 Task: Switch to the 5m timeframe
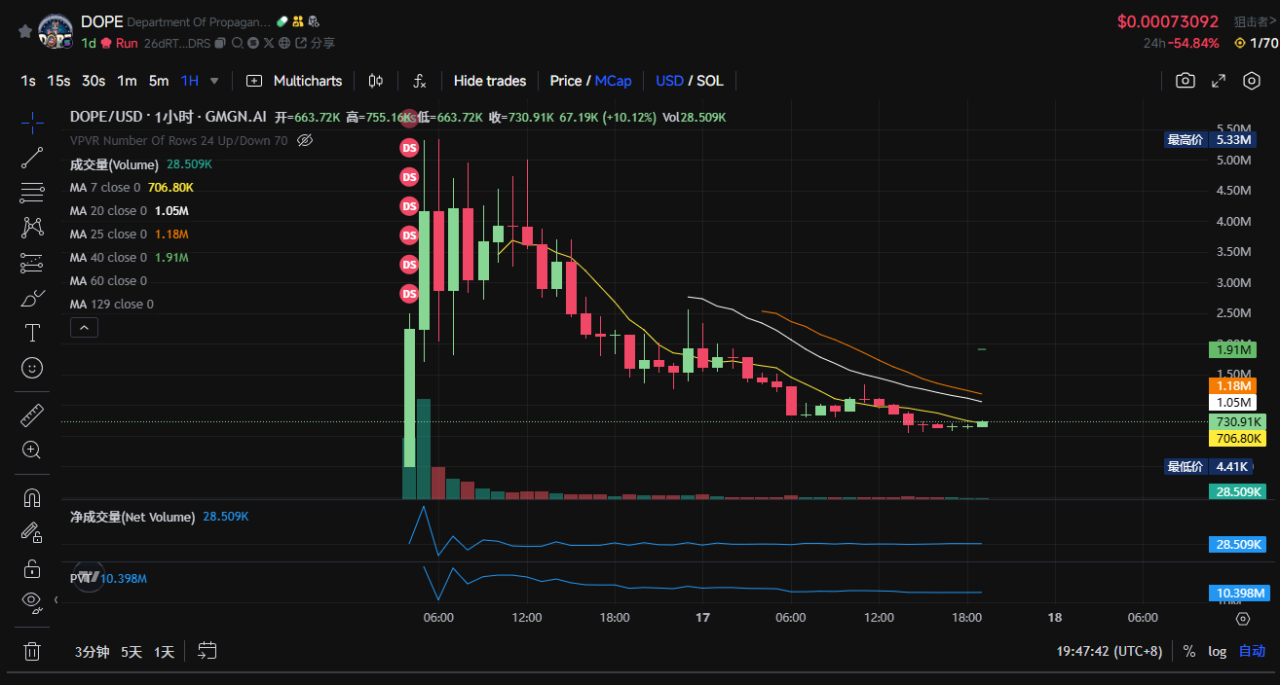click(x=159, y=81)
